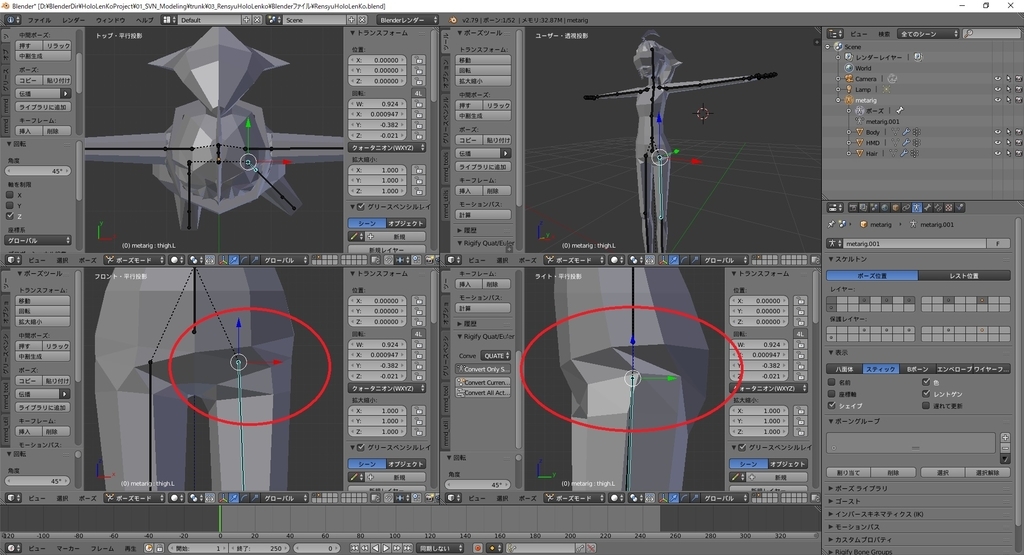Enable the 名前 (names) display checkbox
This screenshot has height=555, width=1024.
tap(831, 382)
